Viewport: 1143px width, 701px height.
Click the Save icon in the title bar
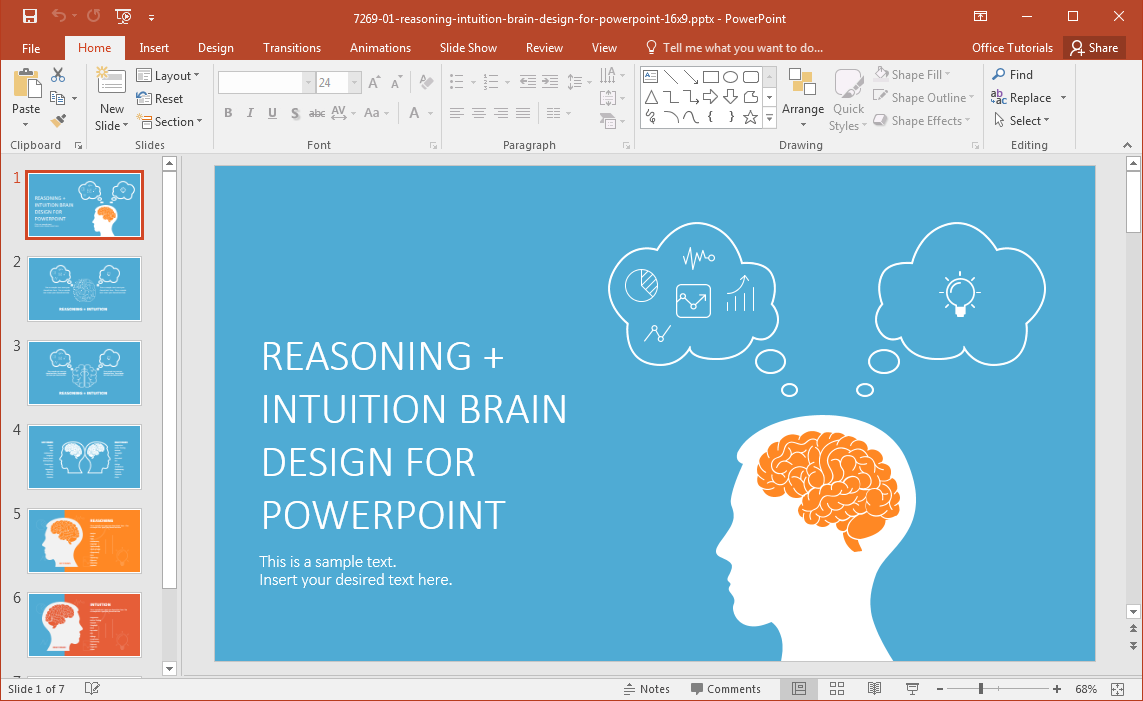pyautogui.click(x=29, y=17)
